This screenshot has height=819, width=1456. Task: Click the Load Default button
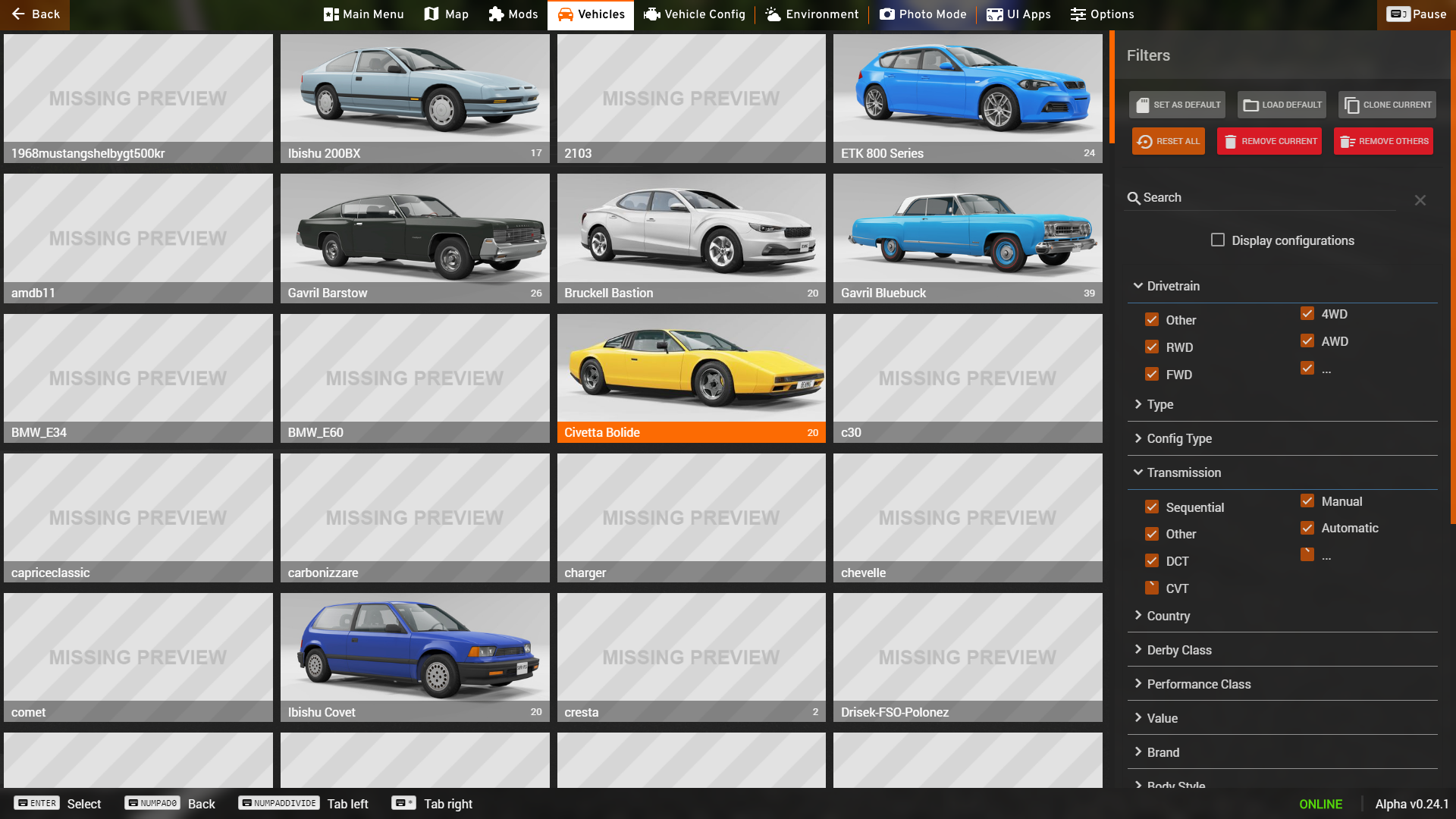pyautogui.click(x=1282, y=105)
